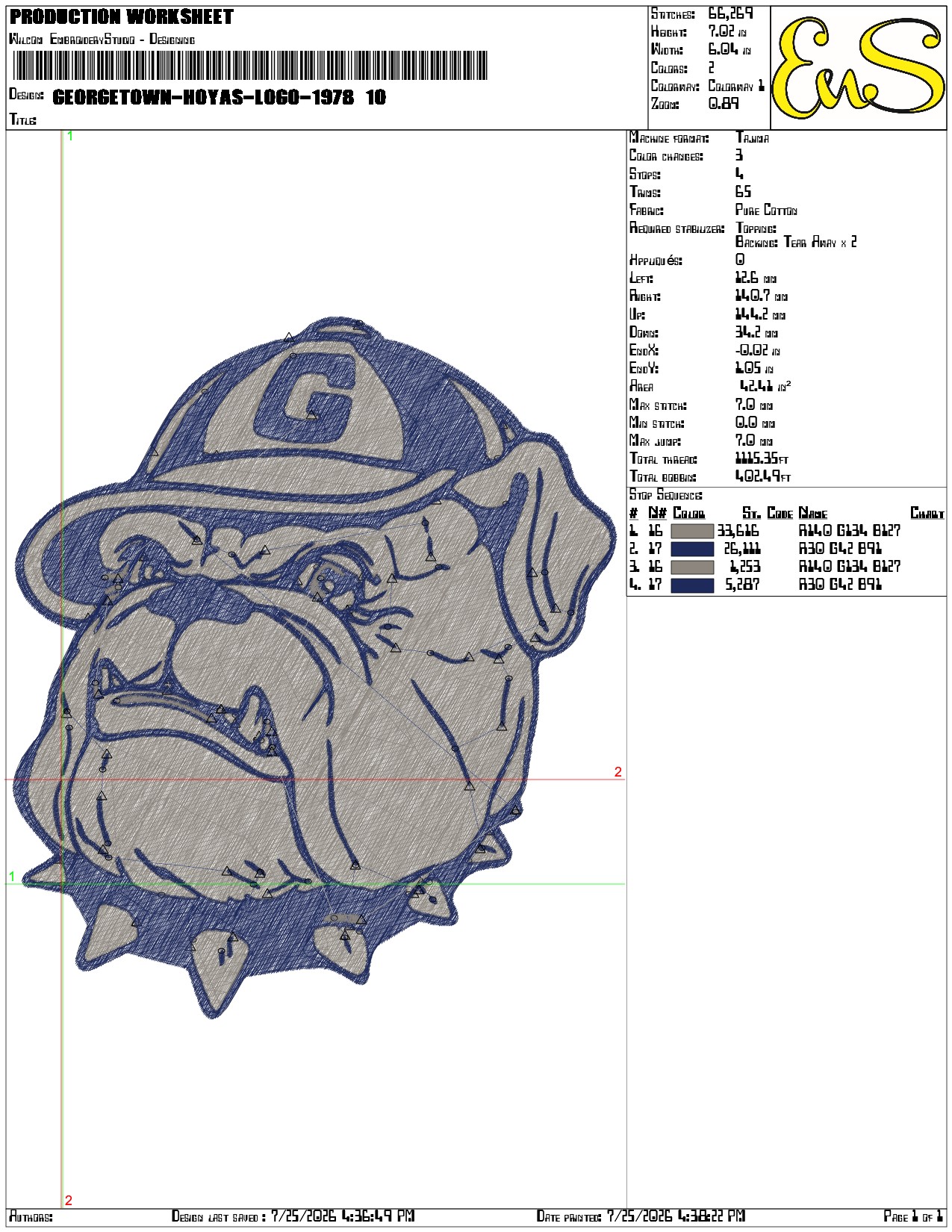
Task: Select the Max stitch value 7.0 mm
Action: [754, 405]
